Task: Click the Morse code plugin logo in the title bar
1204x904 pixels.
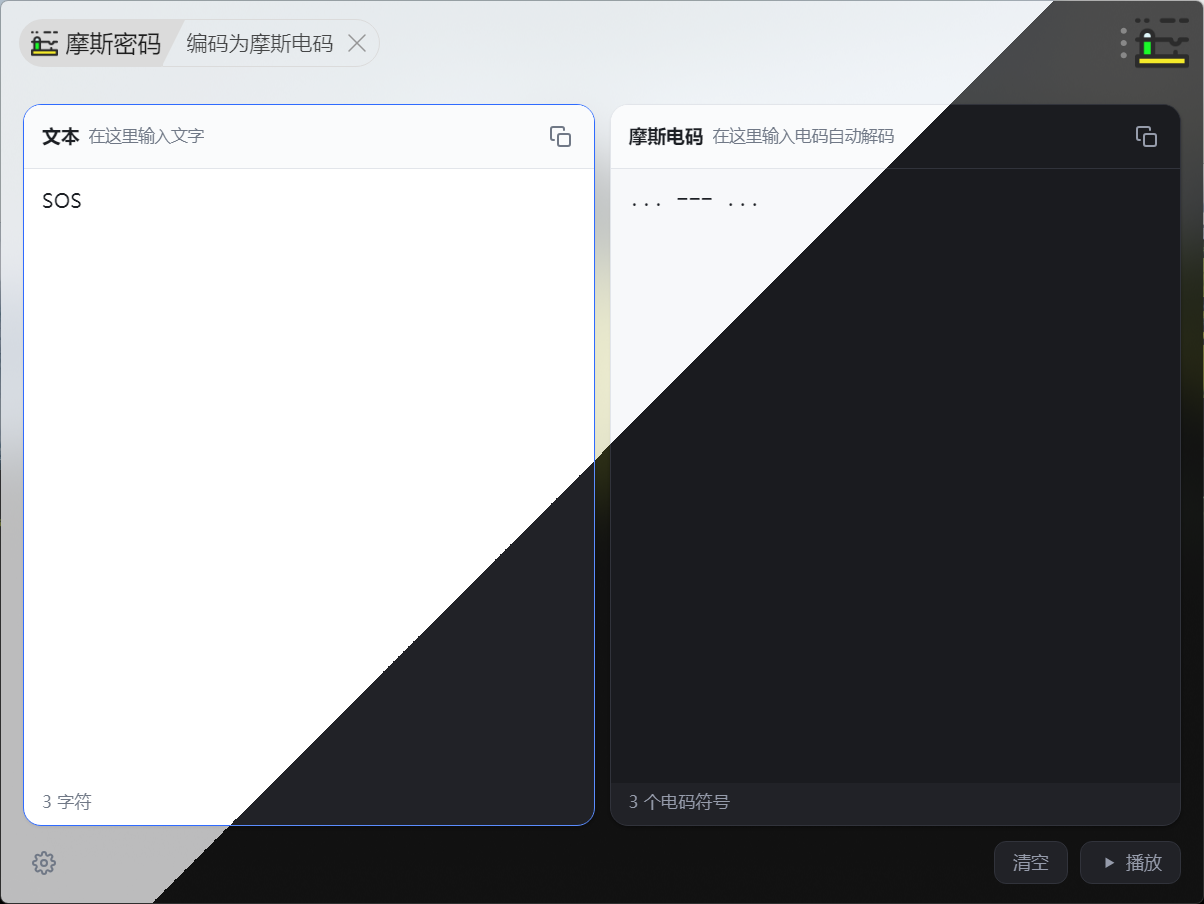Action: pos(44,44)
